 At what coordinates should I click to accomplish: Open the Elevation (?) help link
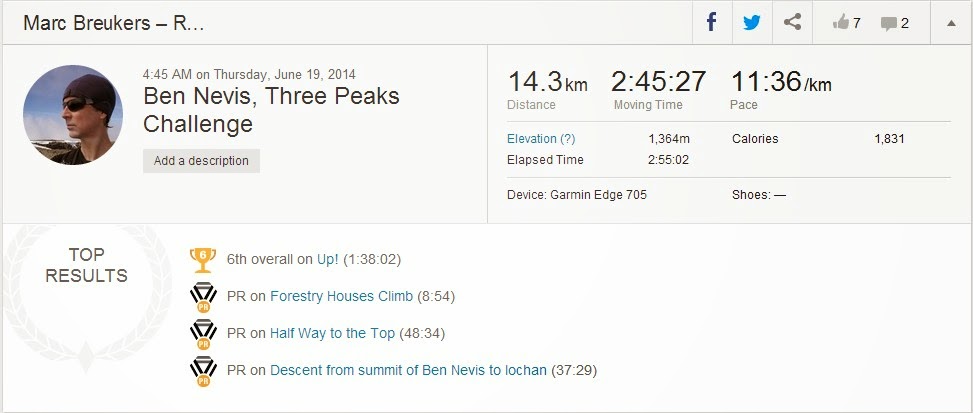(541, 139)
